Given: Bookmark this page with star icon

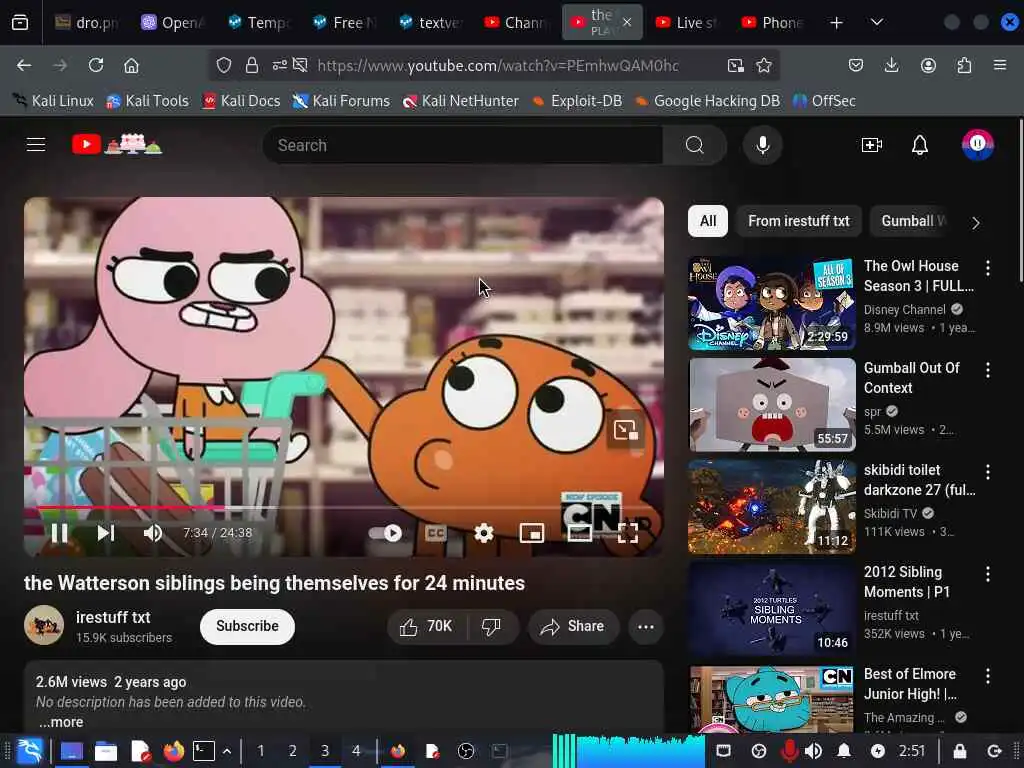Looking at the screenshot, I should (763, 65).
